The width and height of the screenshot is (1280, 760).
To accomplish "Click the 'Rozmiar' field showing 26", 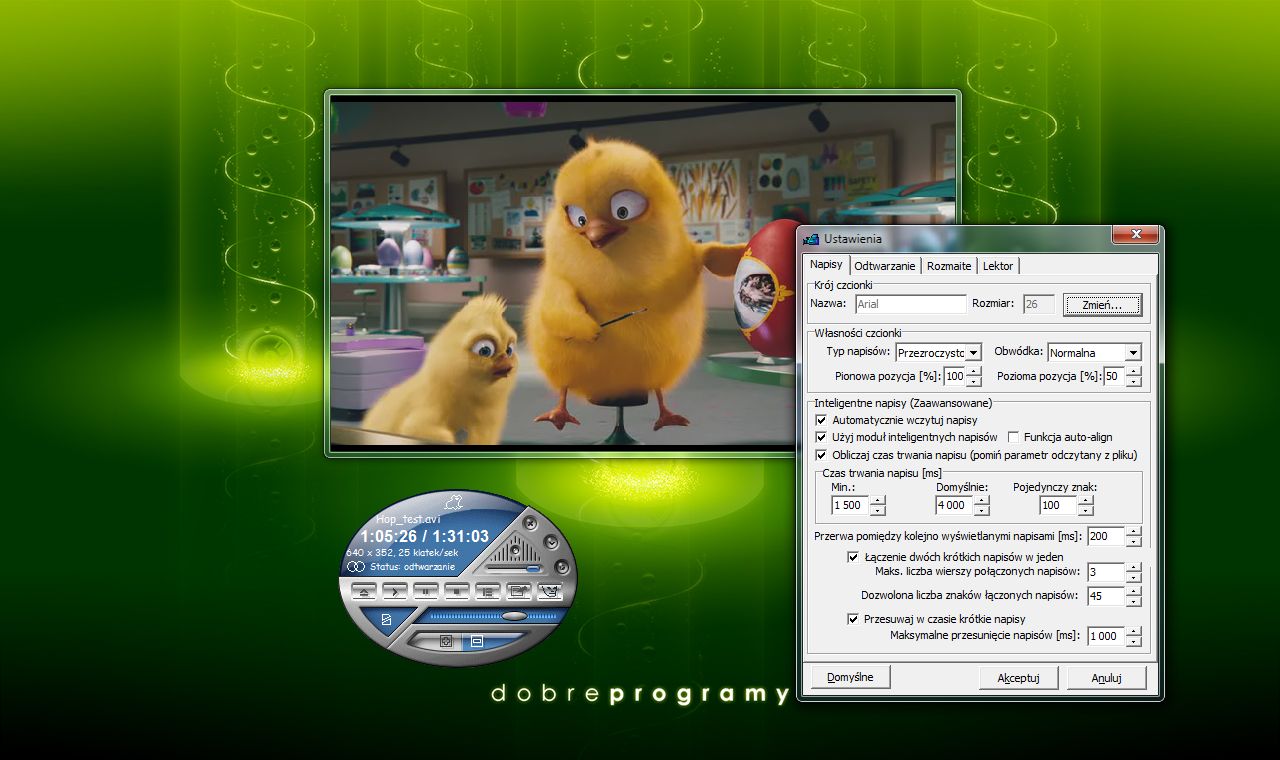I will click(x=1038, y=304).
